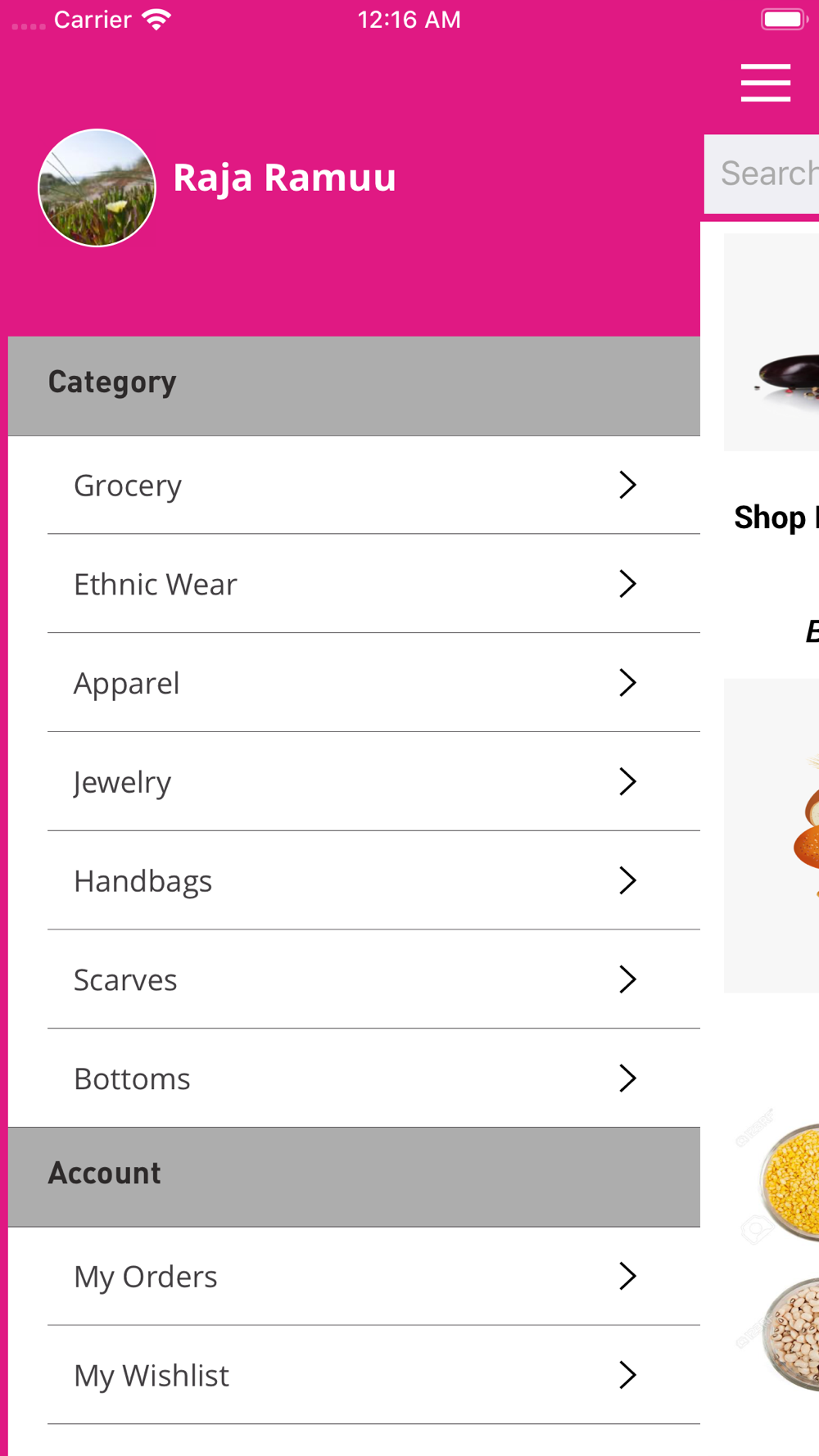This screenshot has height=1456, width=819.
Task: Tap the chevron icon next to Scarves
Action: [x=627, y=979]
